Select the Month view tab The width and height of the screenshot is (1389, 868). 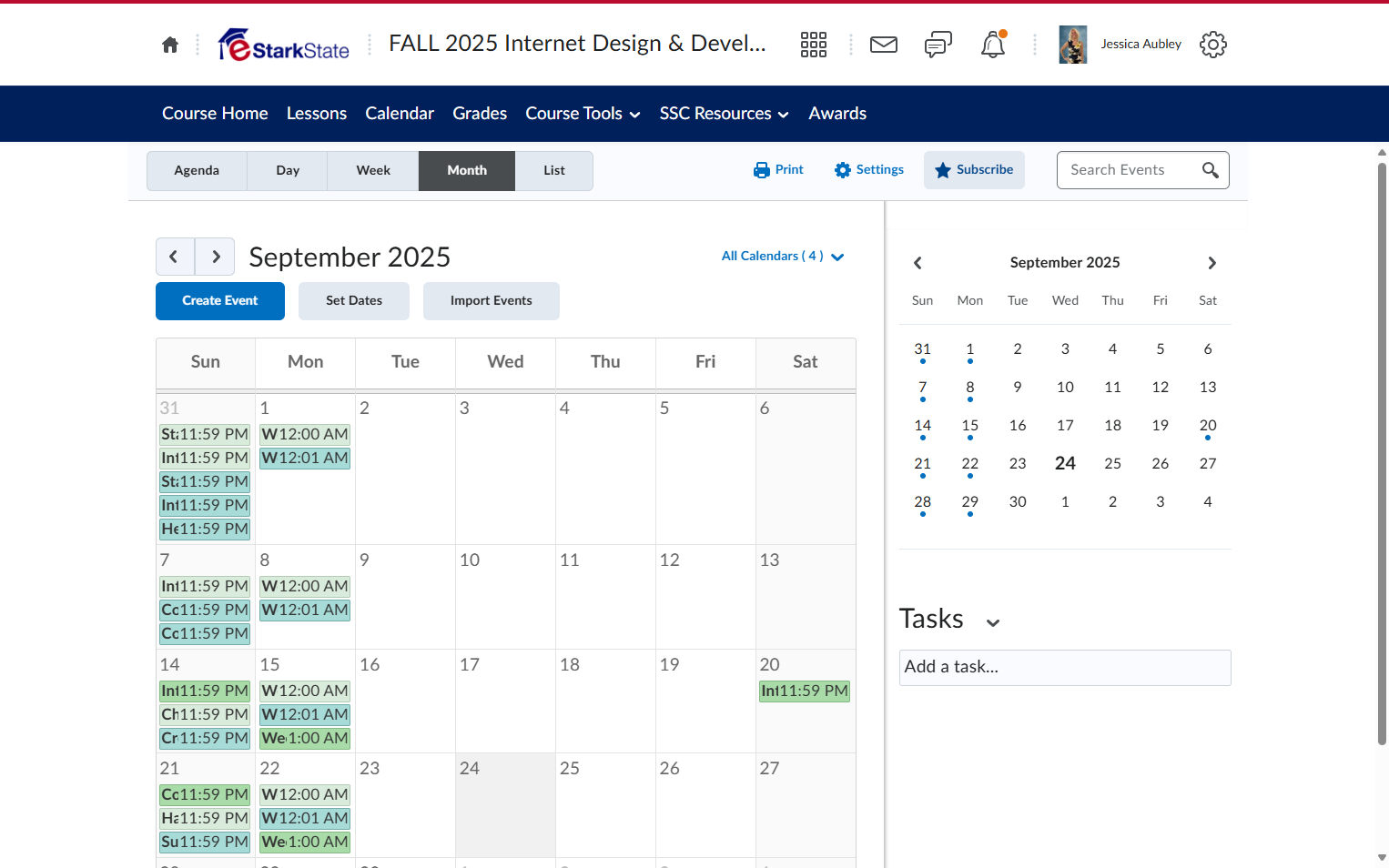tap(467, 171)
